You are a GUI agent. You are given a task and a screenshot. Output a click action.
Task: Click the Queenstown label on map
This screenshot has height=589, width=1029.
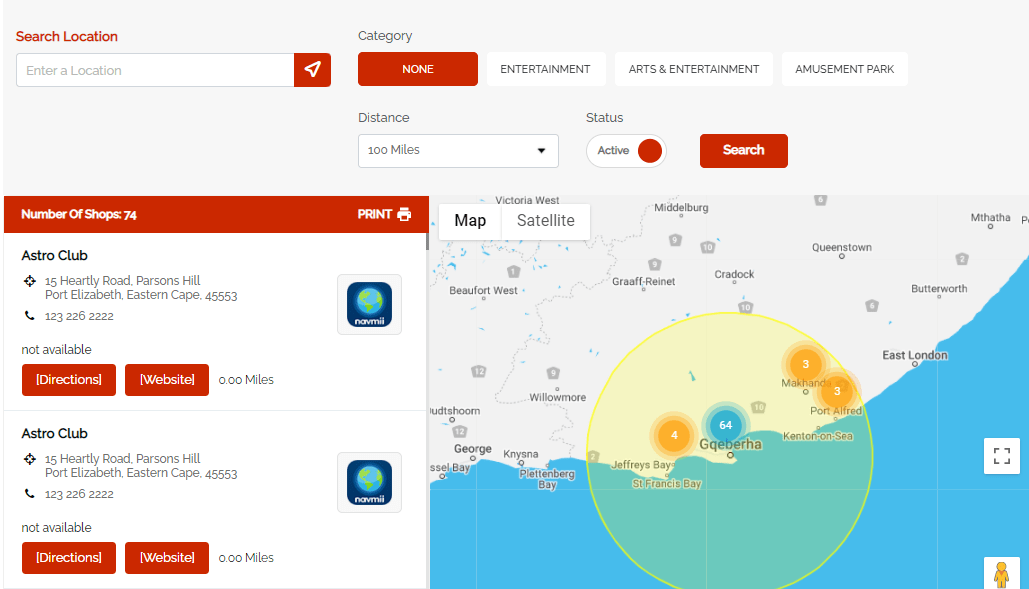[x=842, y=247]
